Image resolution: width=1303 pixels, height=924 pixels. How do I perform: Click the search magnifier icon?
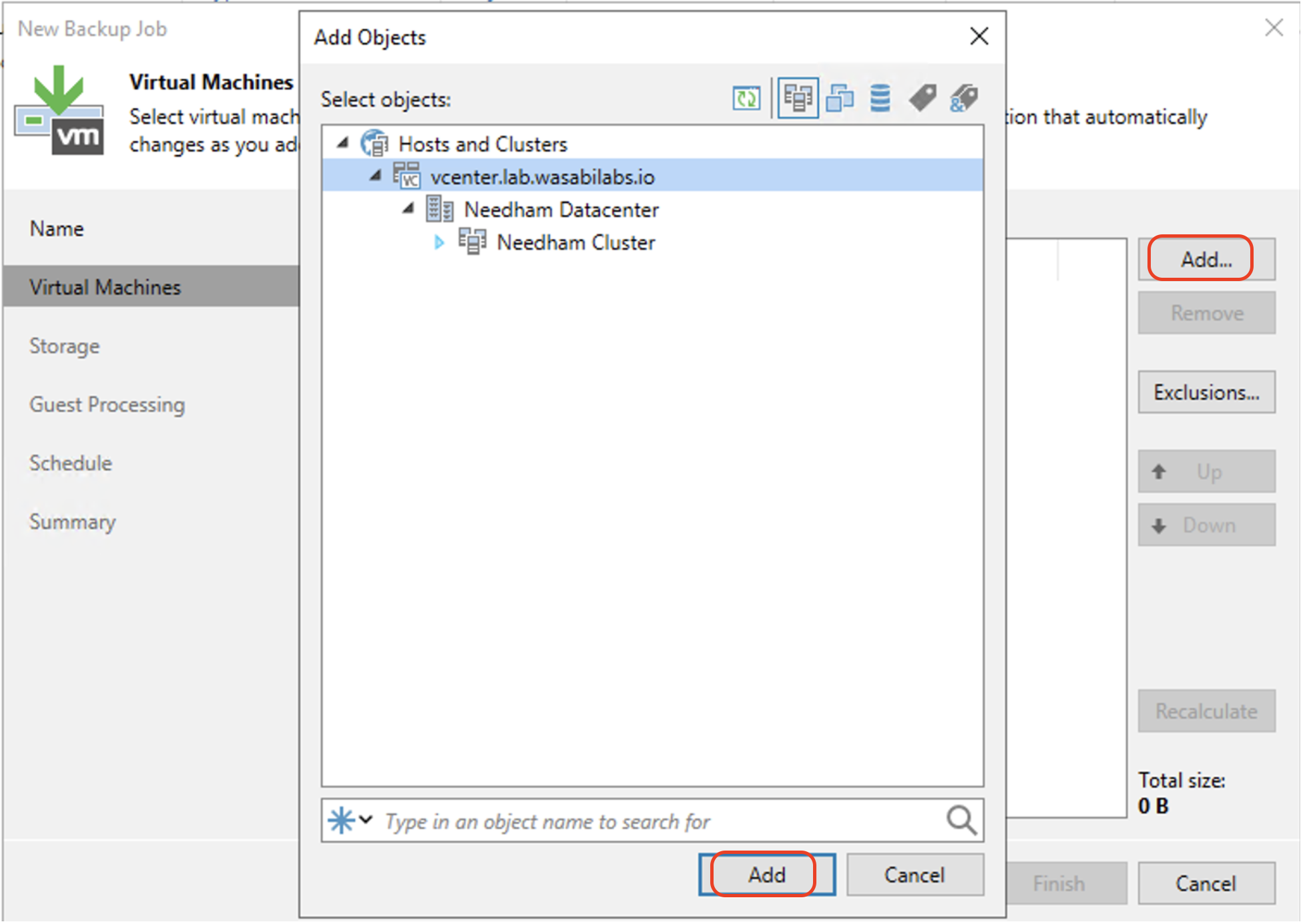[x=961, y=821]
